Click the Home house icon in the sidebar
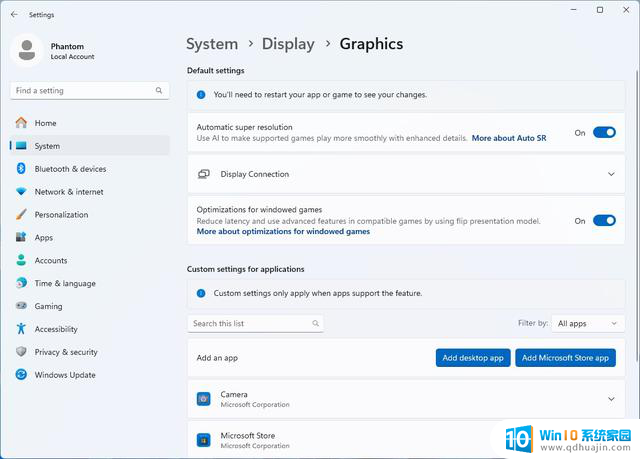The image size is (640, 459). tap(21, 122)
